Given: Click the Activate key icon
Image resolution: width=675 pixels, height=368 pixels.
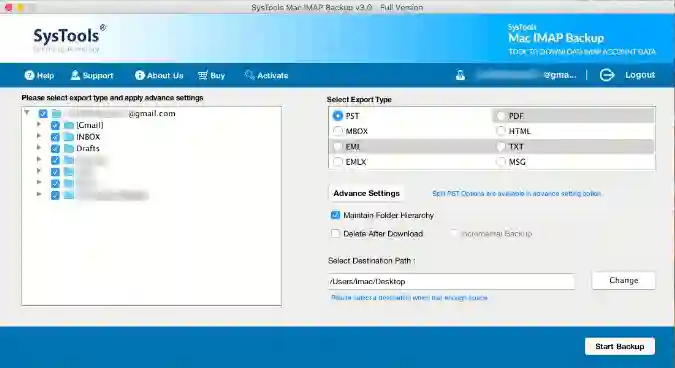Looking at the screenshot, I should (x=249, y=75).
